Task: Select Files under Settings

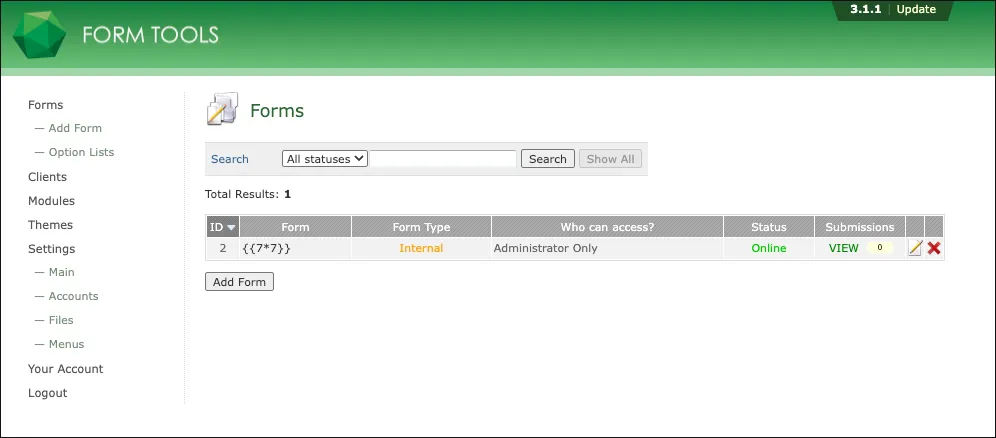Action: 61,320
